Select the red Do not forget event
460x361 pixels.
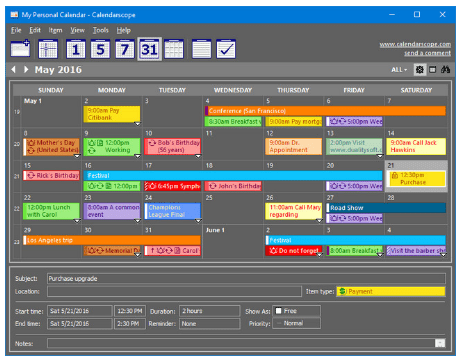294,251
